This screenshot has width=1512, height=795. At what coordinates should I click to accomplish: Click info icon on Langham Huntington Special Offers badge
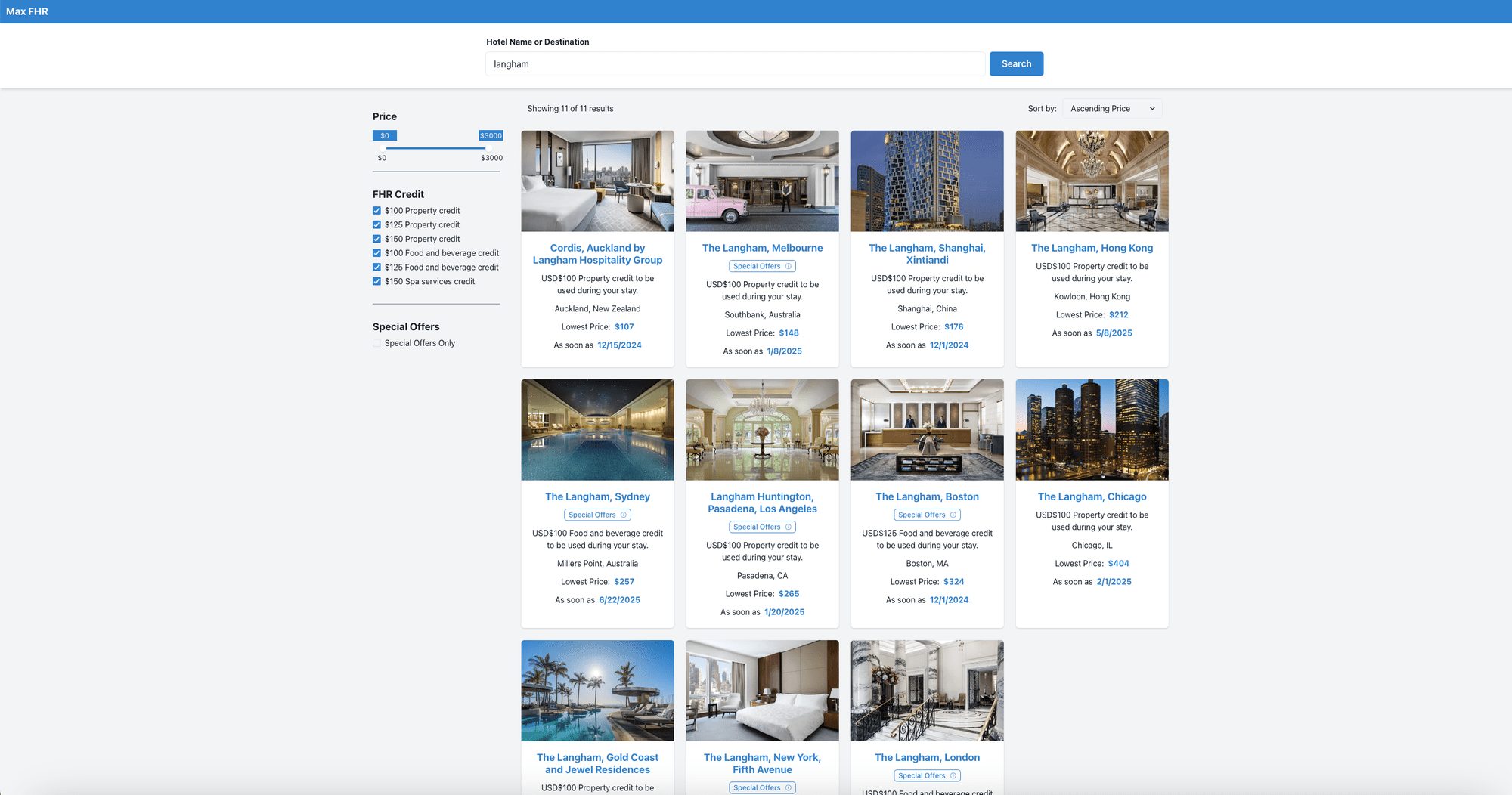click(x=789, y=527)
